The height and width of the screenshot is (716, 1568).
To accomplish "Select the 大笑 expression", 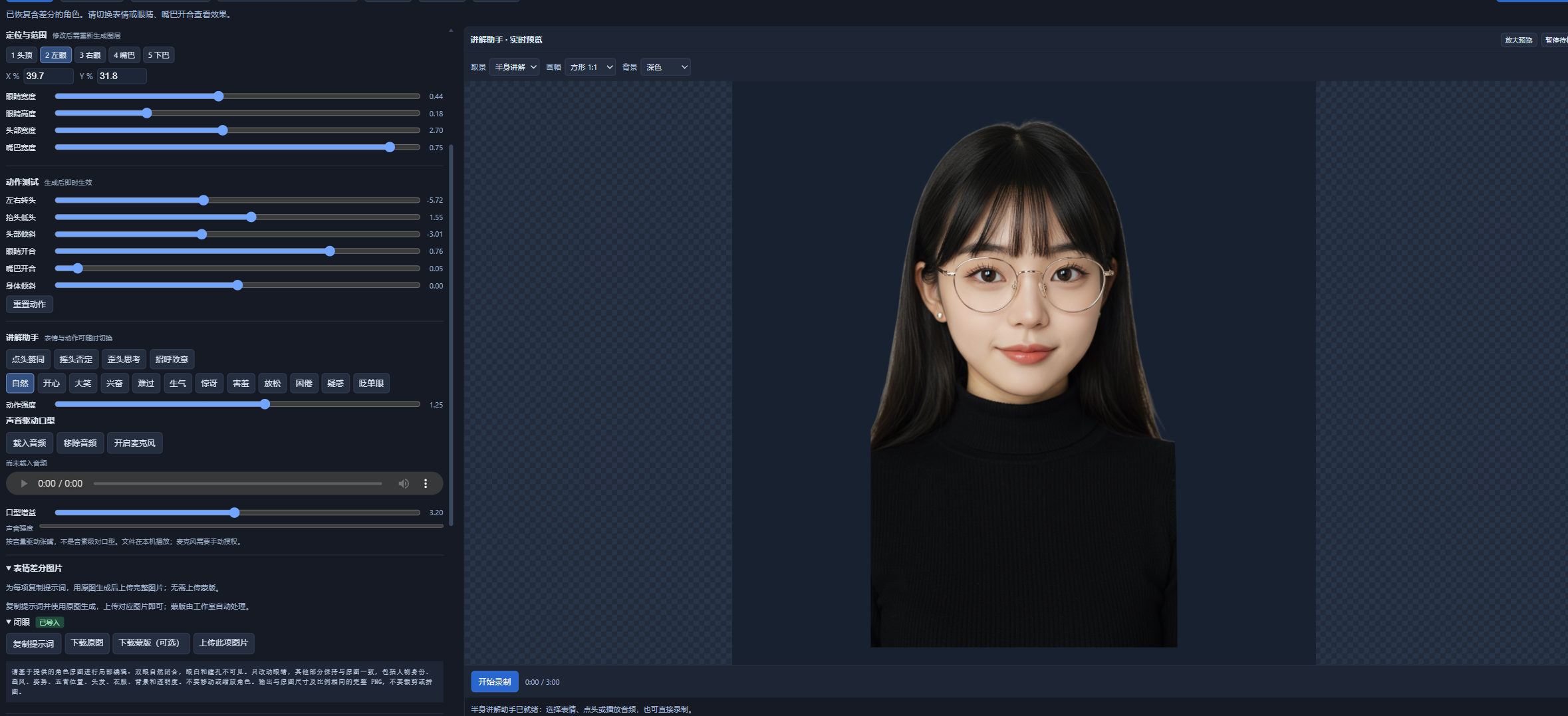I will 83,384.
